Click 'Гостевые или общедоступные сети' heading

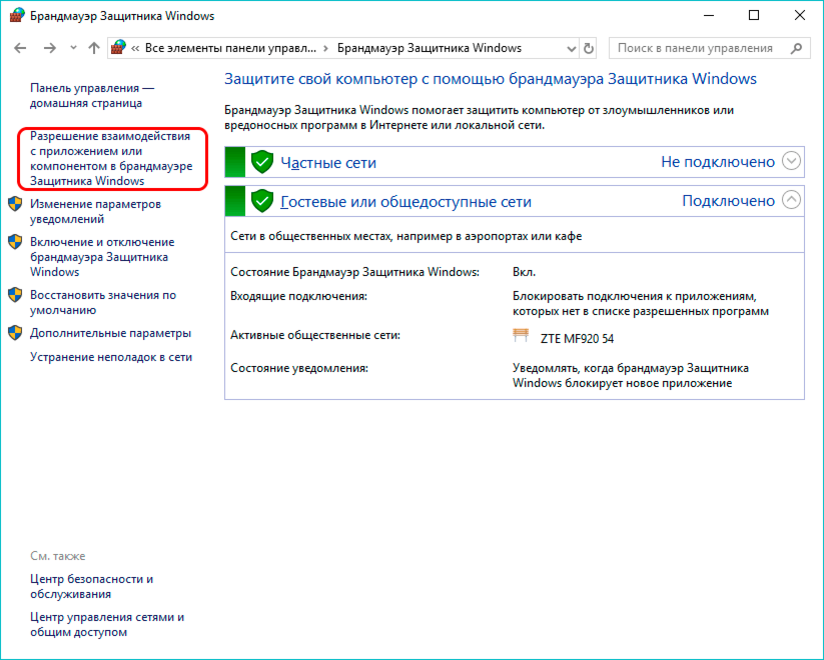(406, 201)
